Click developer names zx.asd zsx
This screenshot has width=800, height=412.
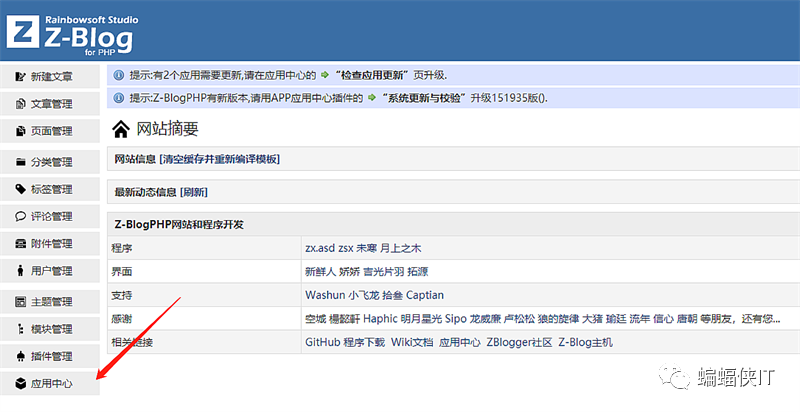click(x=329, y=248)
